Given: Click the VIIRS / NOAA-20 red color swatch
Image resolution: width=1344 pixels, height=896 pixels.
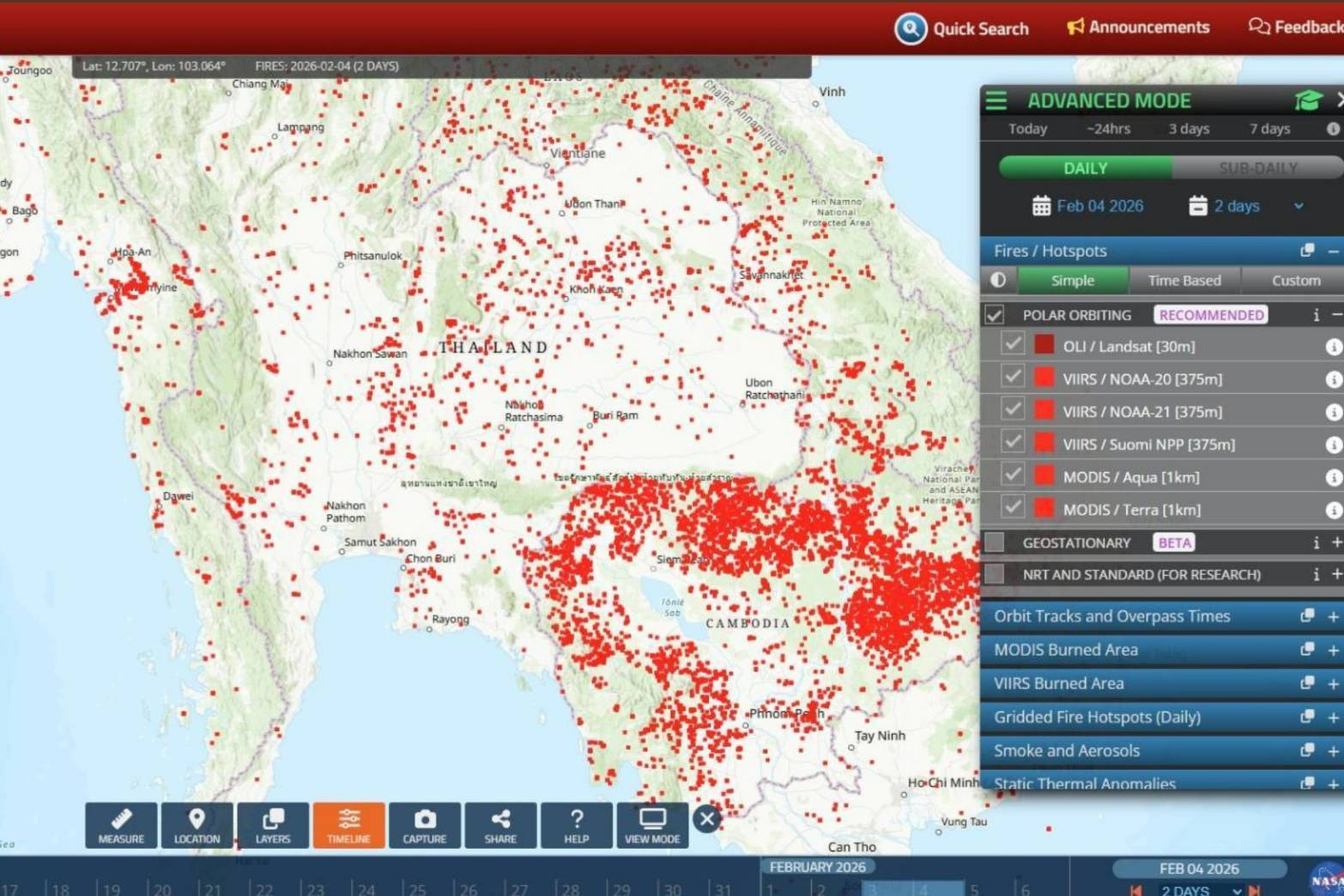Looking at the screenshot, I should click(1044, 378).
